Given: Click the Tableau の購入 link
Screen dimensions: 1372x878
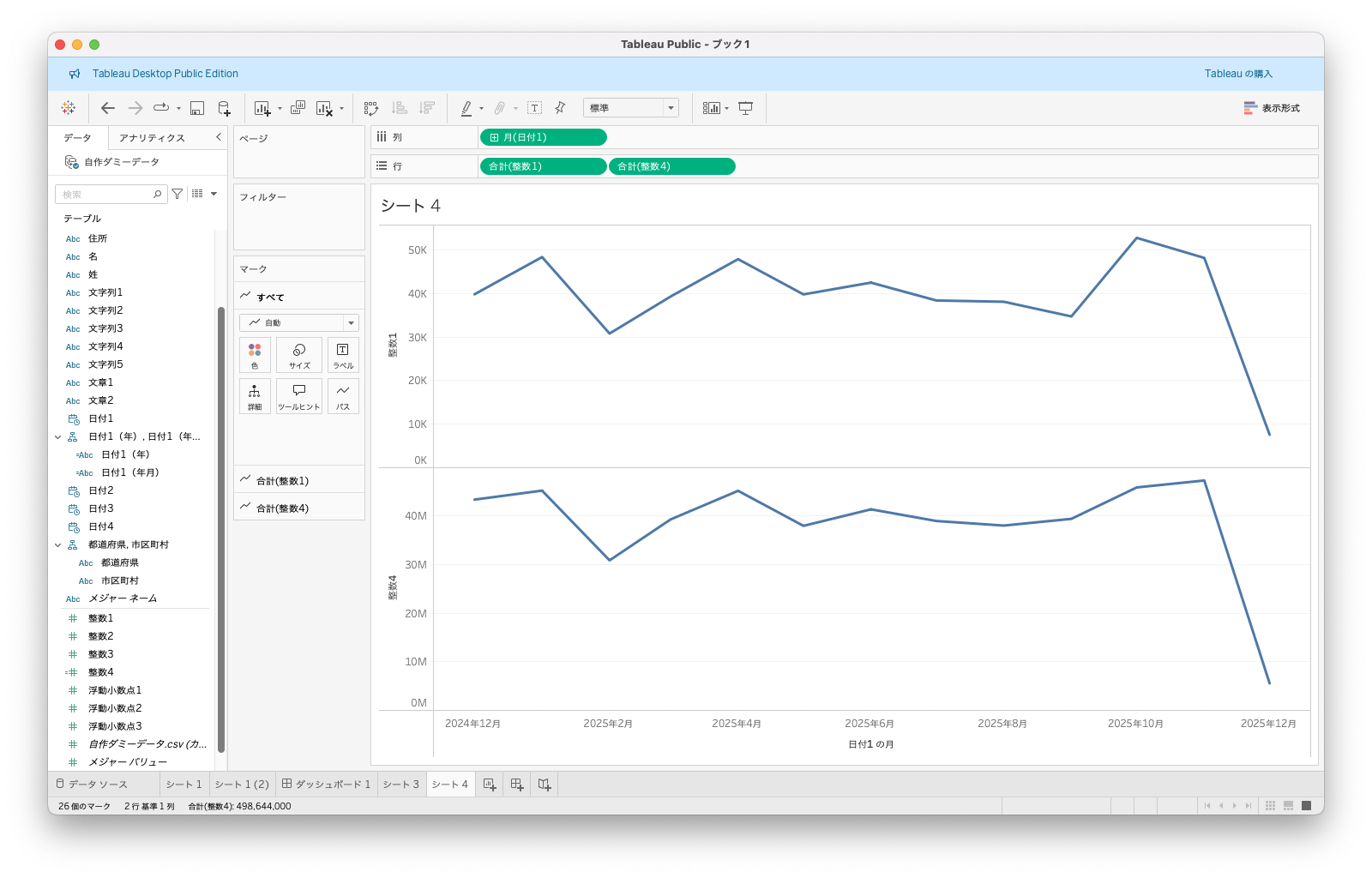Looking at the screenshot, I should (x=1237, y=74).
